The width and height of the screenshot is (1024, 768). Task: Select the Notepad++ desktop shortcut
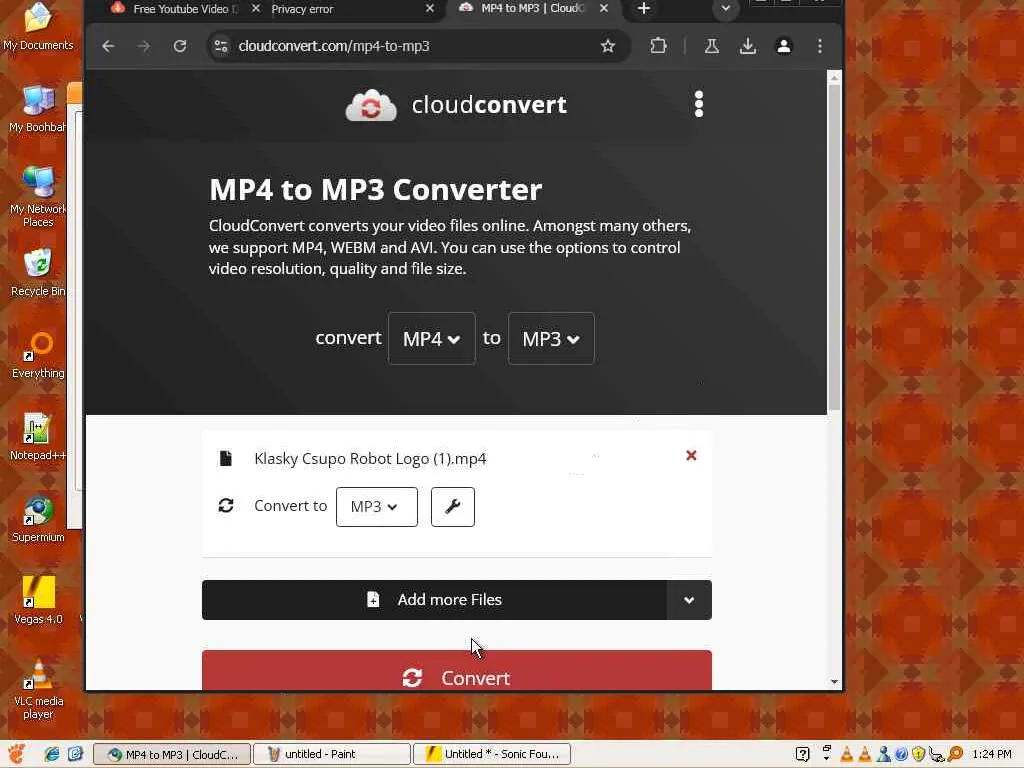38,436
